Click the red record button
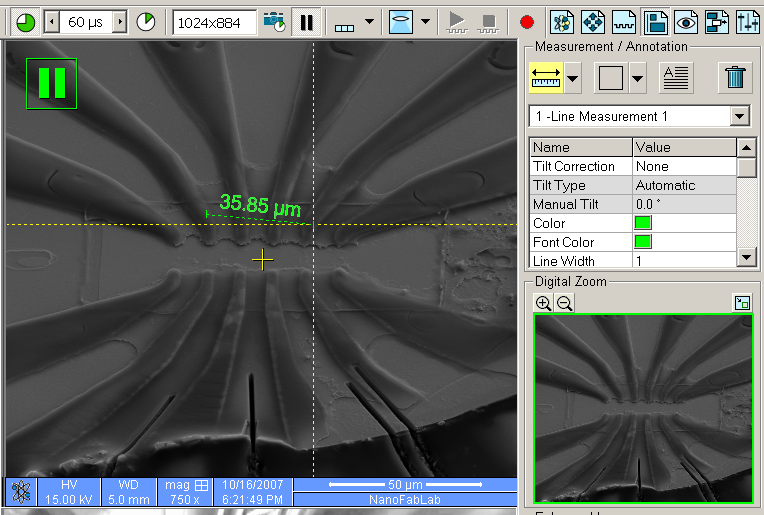764x515 pixels. [x=527, y=21]
